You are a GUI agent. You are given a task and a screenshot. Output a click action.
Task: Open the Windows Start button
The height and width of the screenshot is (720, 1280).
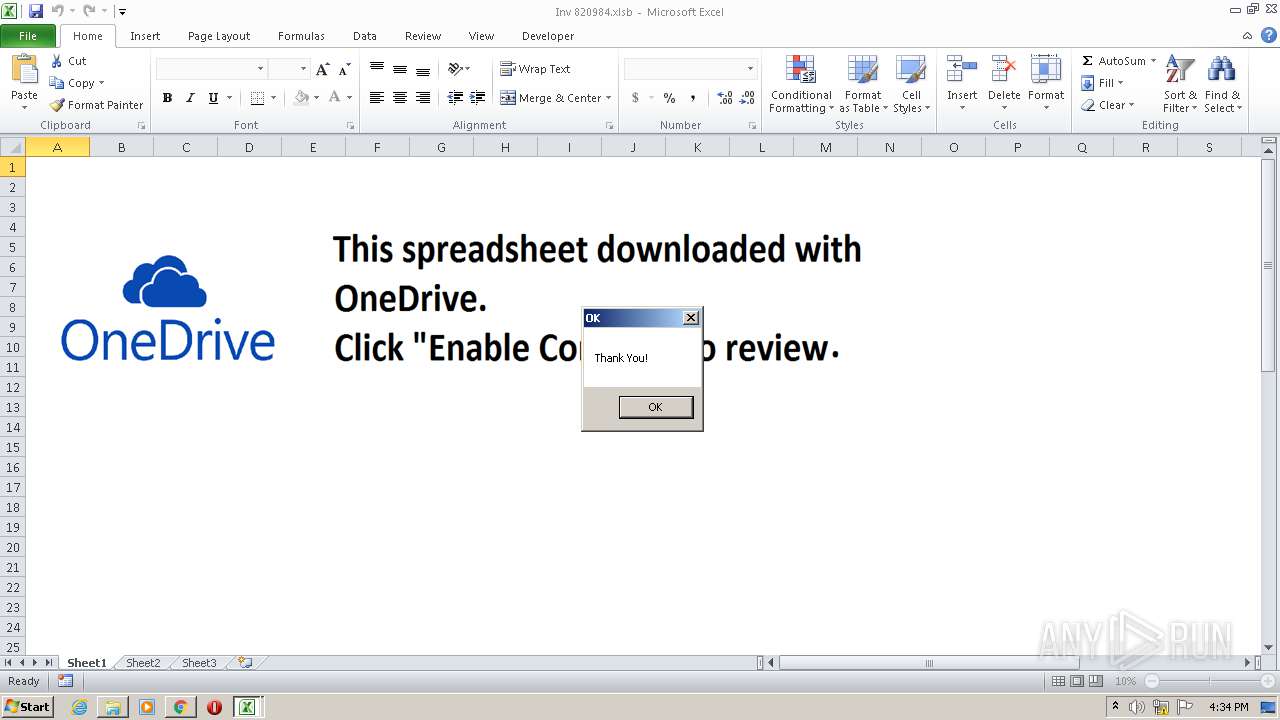pyautogui.click(x=27, y=707)
